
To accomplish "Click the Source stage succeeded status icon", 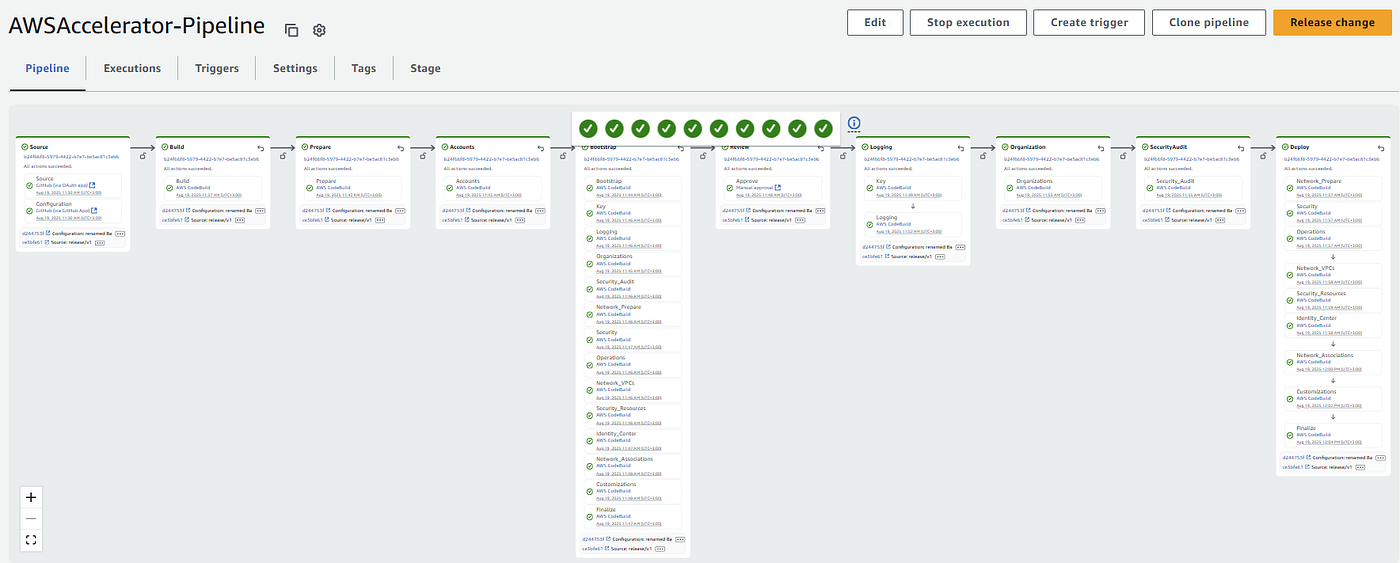I will (25, 147).
